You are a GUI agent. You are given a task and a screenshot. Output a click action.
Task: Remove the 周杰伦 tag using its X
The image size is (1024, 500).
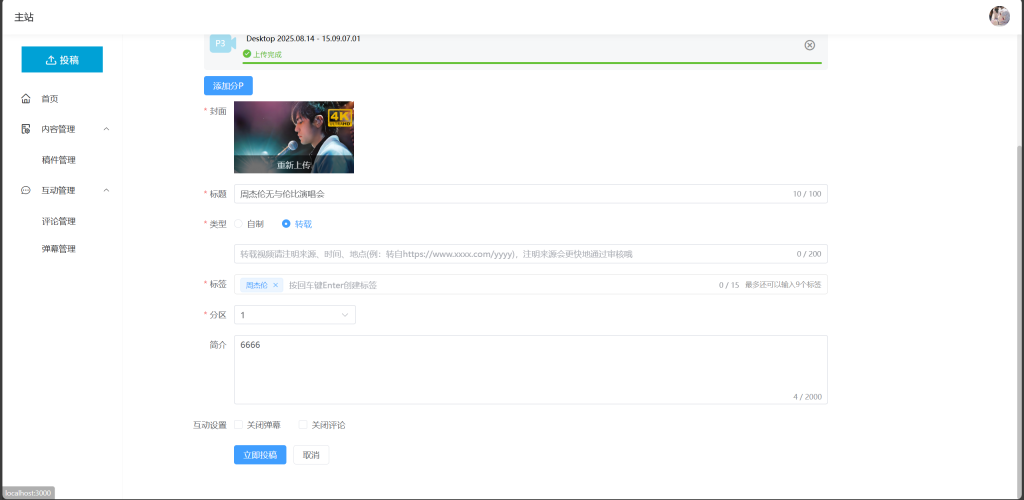click(x=276, y=285)
